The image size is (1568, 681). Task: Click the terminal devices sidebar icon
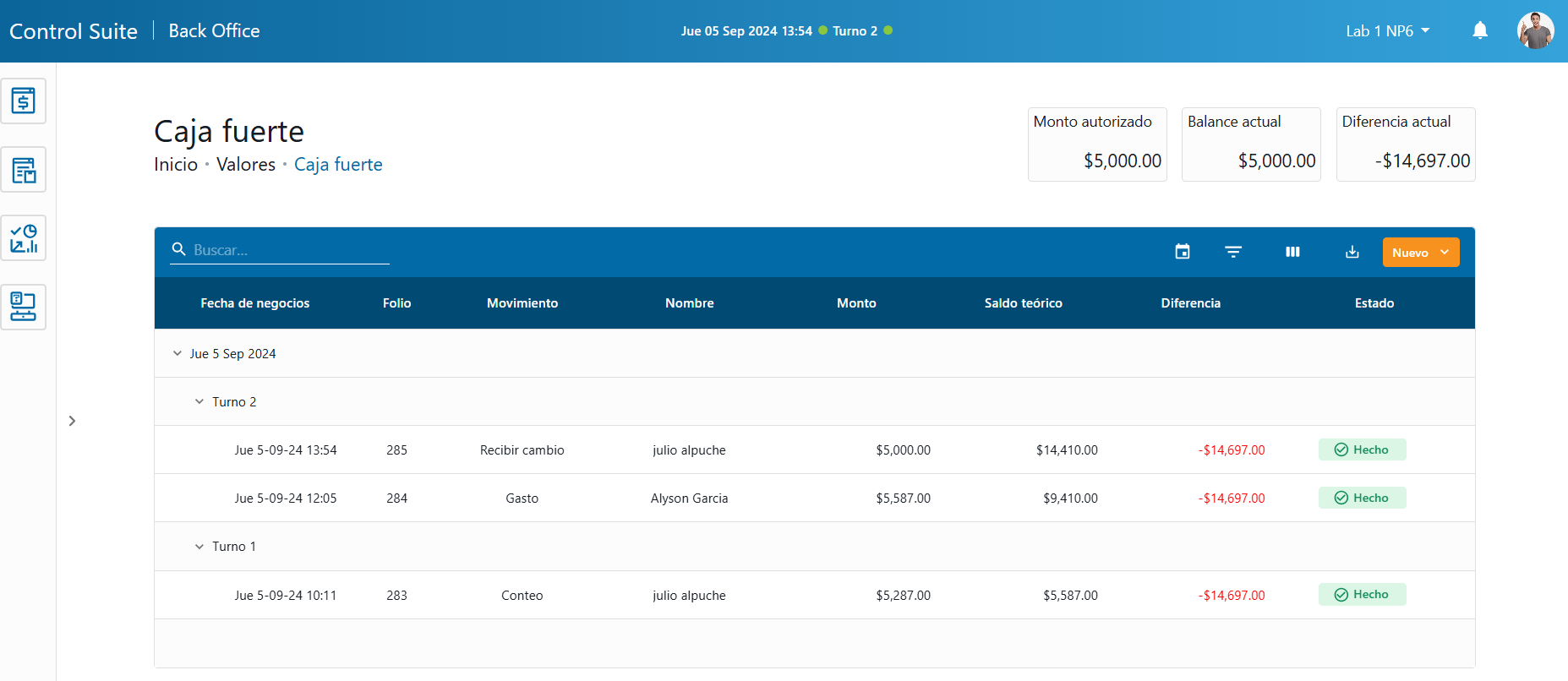pos(24,307)
